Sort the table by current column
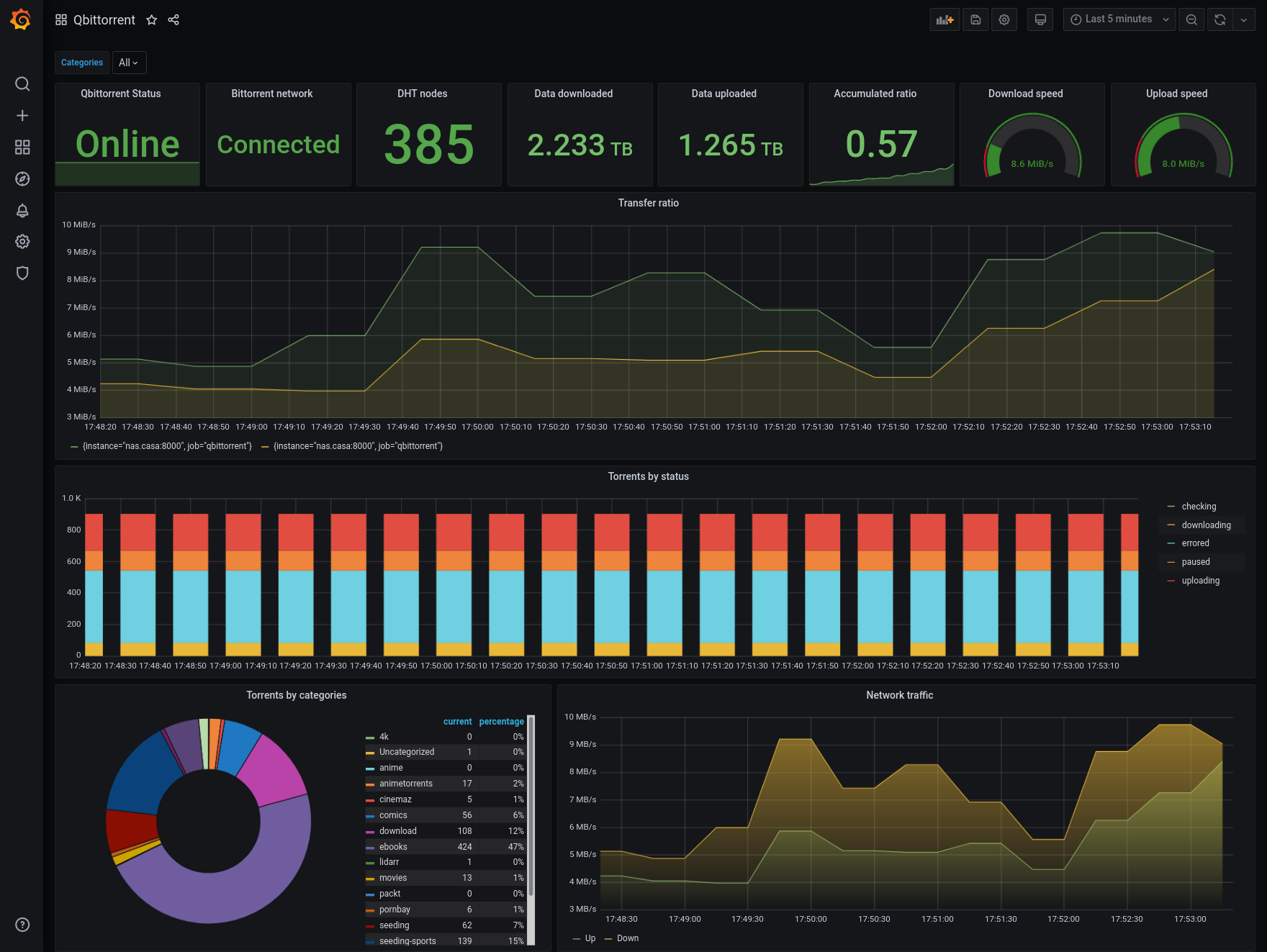 coord(457,722)
